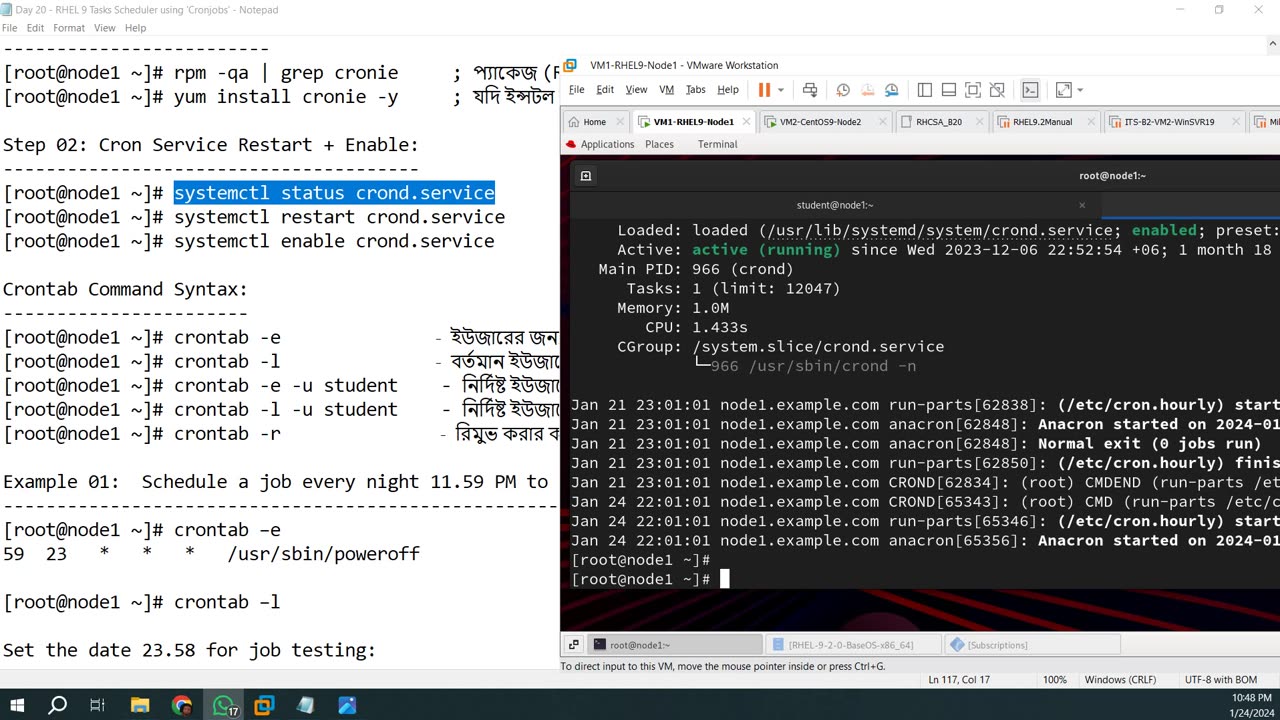Viewport: 1280px width, 720px height.
Task: Open the dropdown arrow beside the pause button
Action: pyautogui.click(x=781, y=90)
